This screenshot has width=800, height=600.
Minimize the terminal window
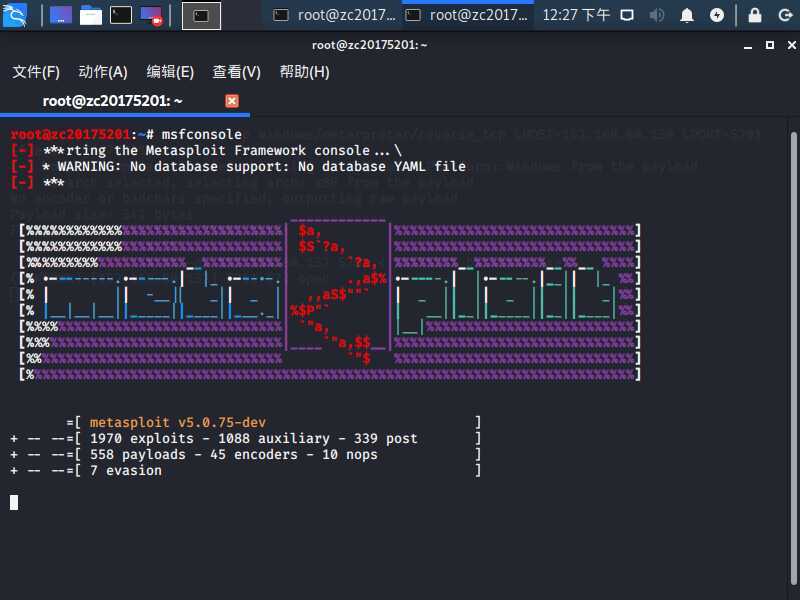(748, 45)
